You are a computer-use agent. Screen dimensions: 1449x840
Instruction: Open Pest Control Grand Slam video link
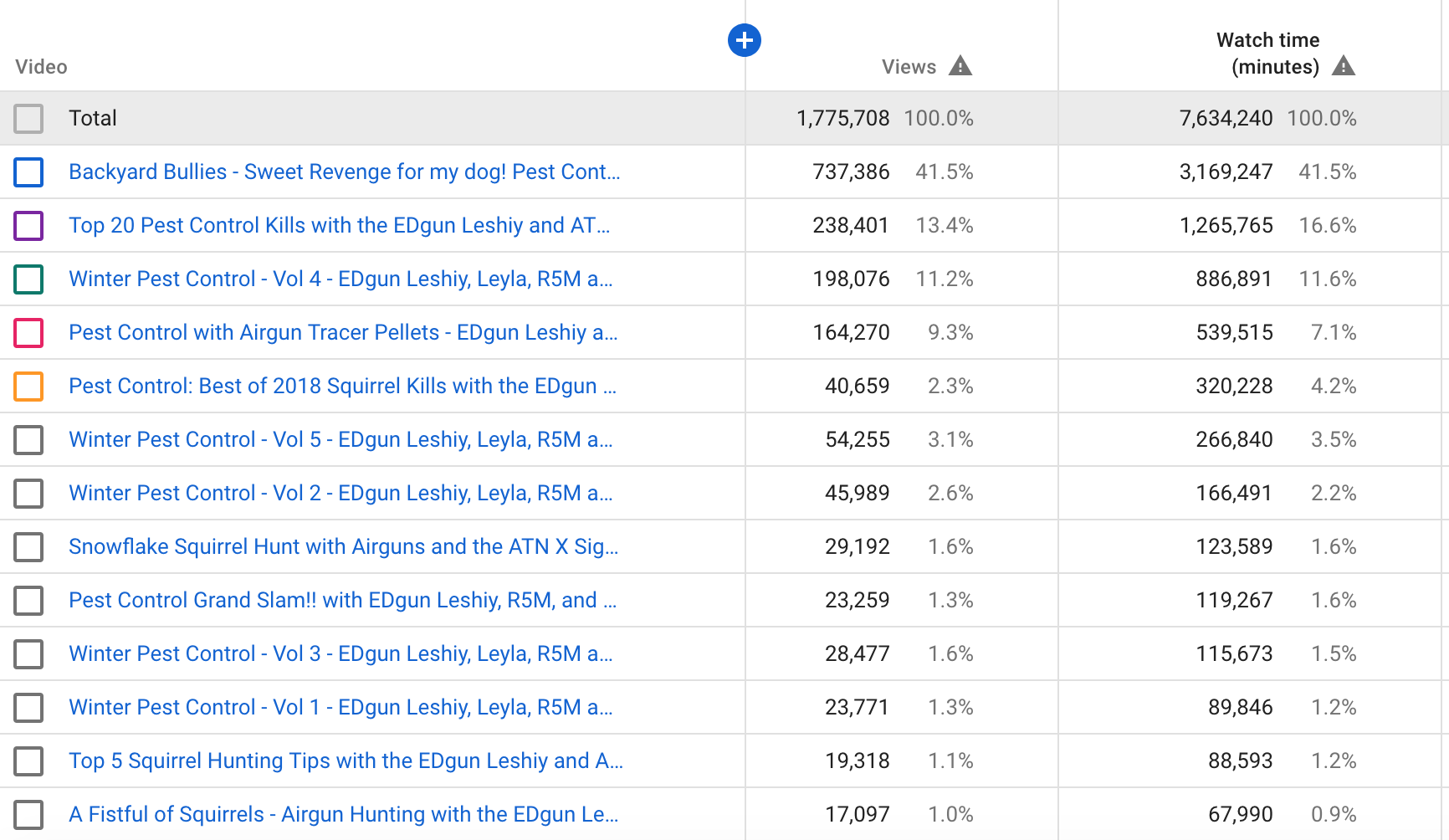coord(342,600)
